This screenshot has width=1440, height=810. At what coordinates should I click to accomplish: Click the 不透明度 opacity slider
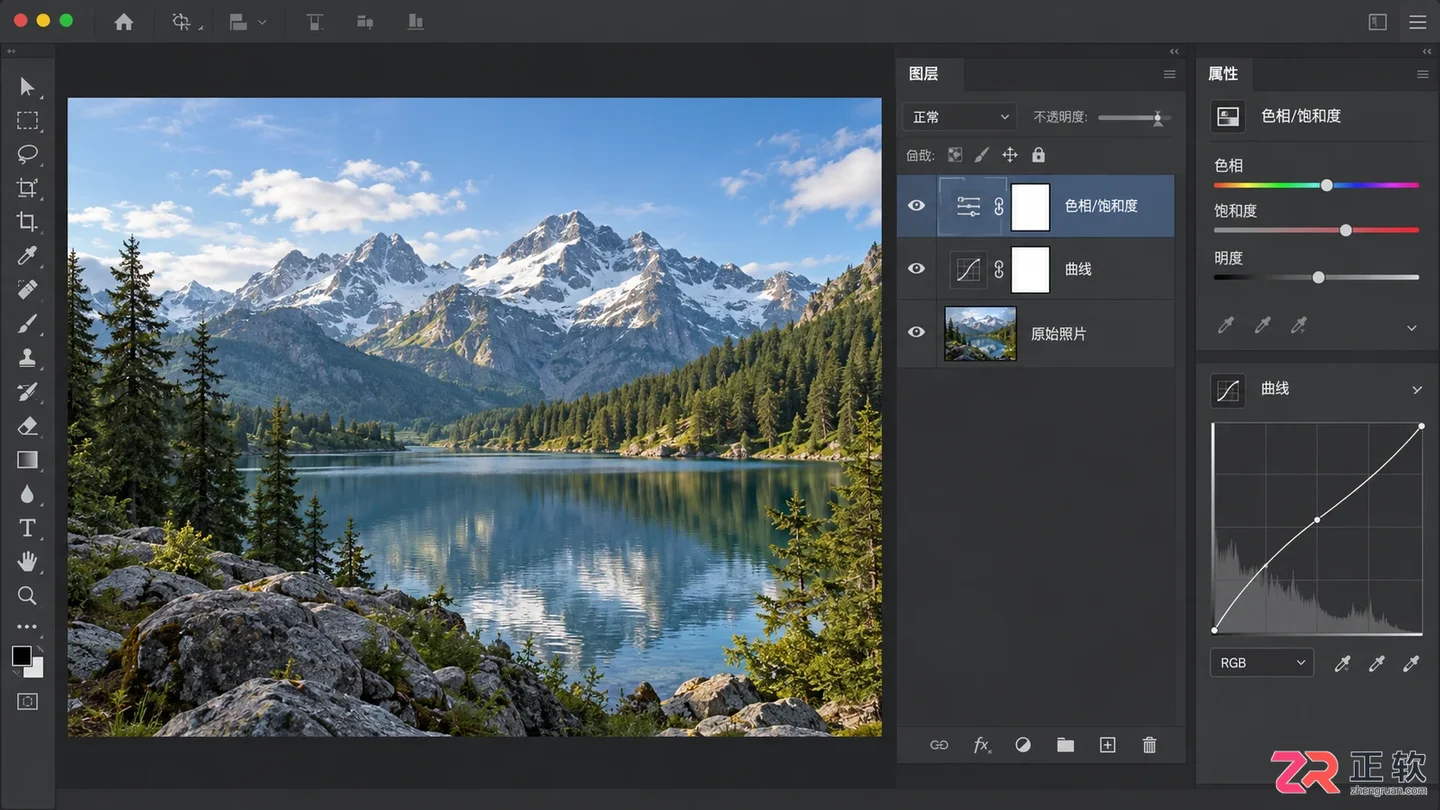coord(1134,118)
